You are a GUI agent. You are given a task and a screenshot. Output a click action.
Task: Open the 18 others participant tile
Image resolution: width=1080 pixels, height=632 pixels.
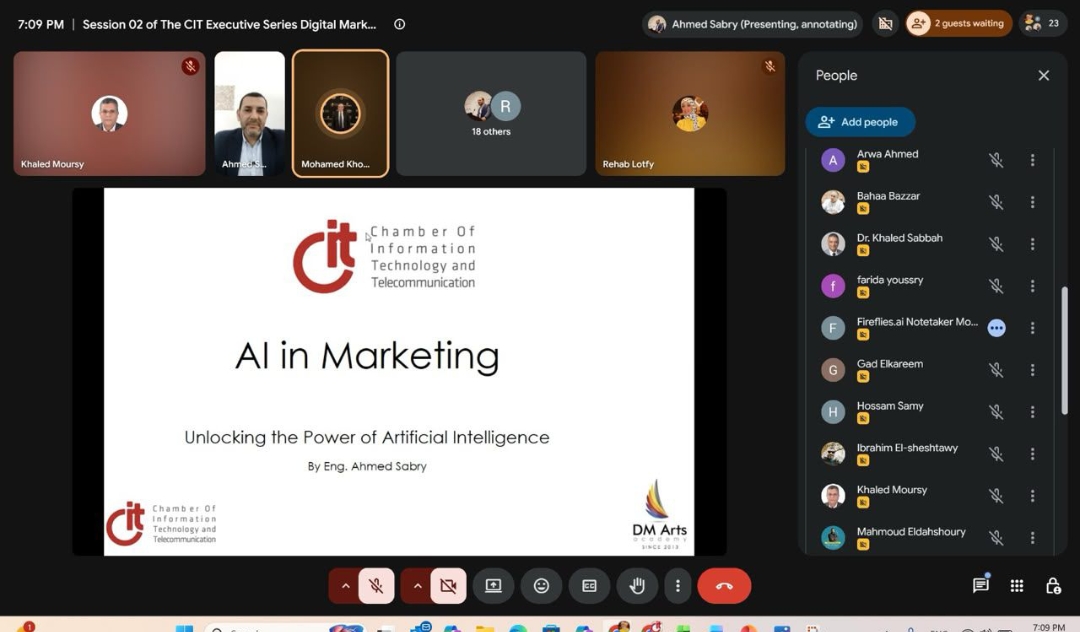pyautogui.click(x=491, y=114)
